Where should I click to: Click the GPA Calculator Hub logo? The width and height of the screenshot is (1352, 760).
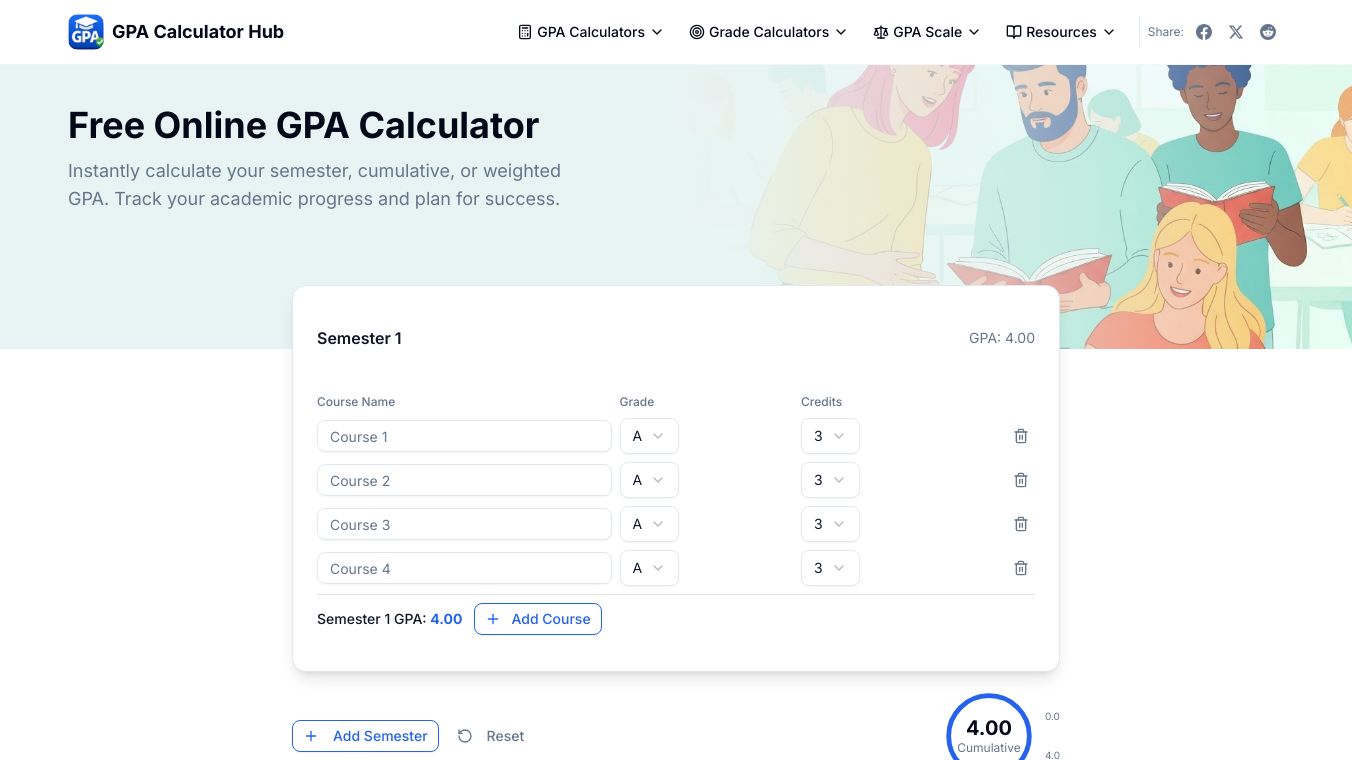coord(175,31)
